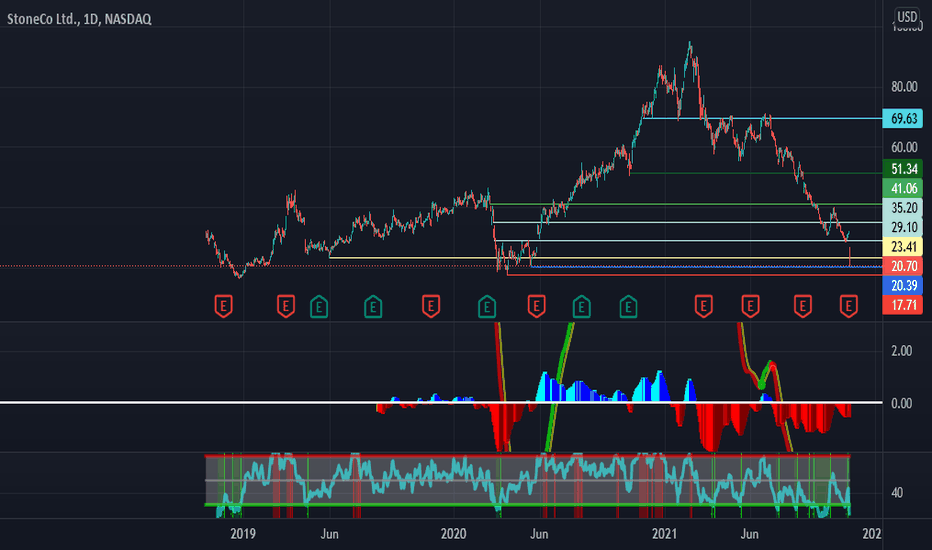Image resolution: width=932 pixels, height=550 pixels.
Task: Click the blue 20.39 price label
Action: pyautogui.click(x=903, y=285)
